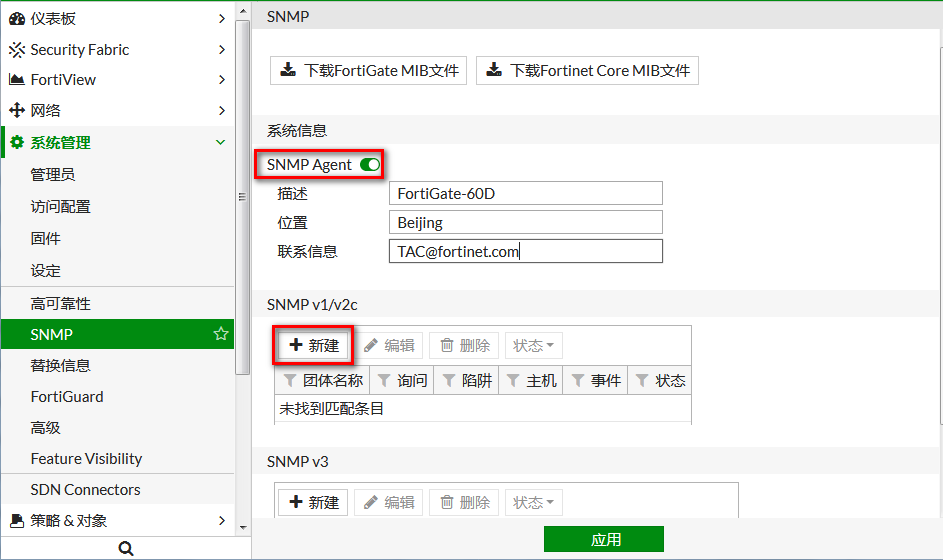Screen dimensions: 943x560
Task: Click the dashboard gauge icon beside 仪表板
Action: [x=17, y=19]
